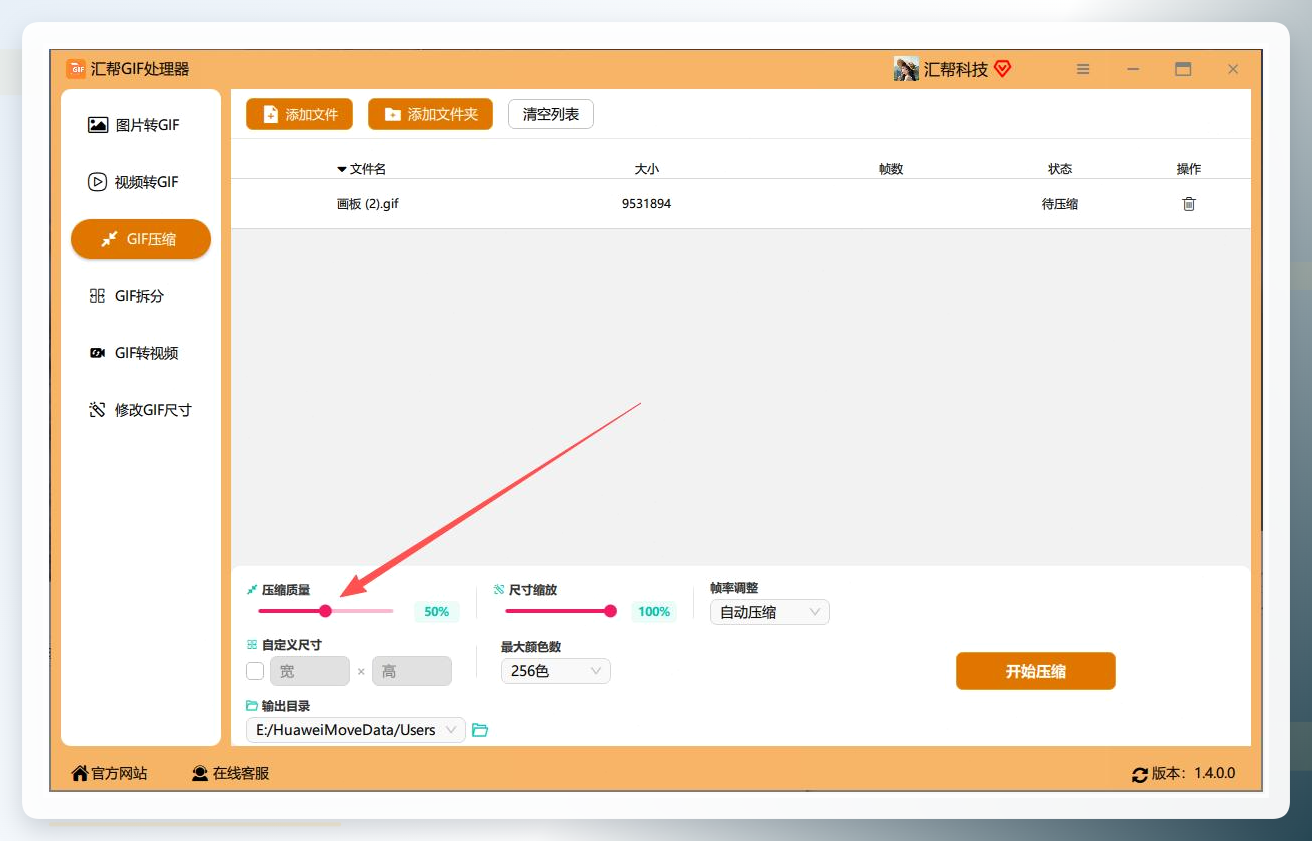The image size is (1312, 841).
Task: Clear the file list with 清空列表
Action: point(551,114)
